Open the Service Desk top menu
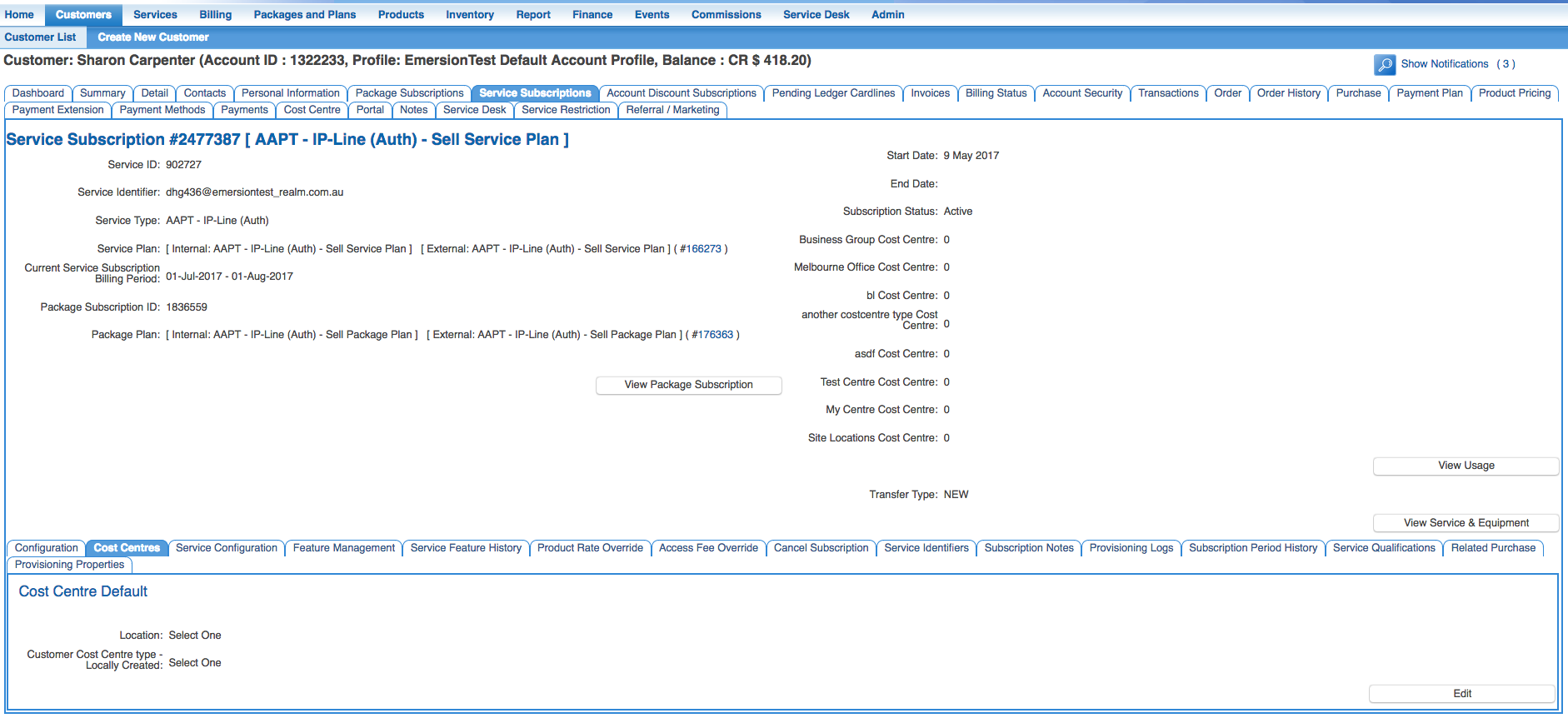 point(816,14)
